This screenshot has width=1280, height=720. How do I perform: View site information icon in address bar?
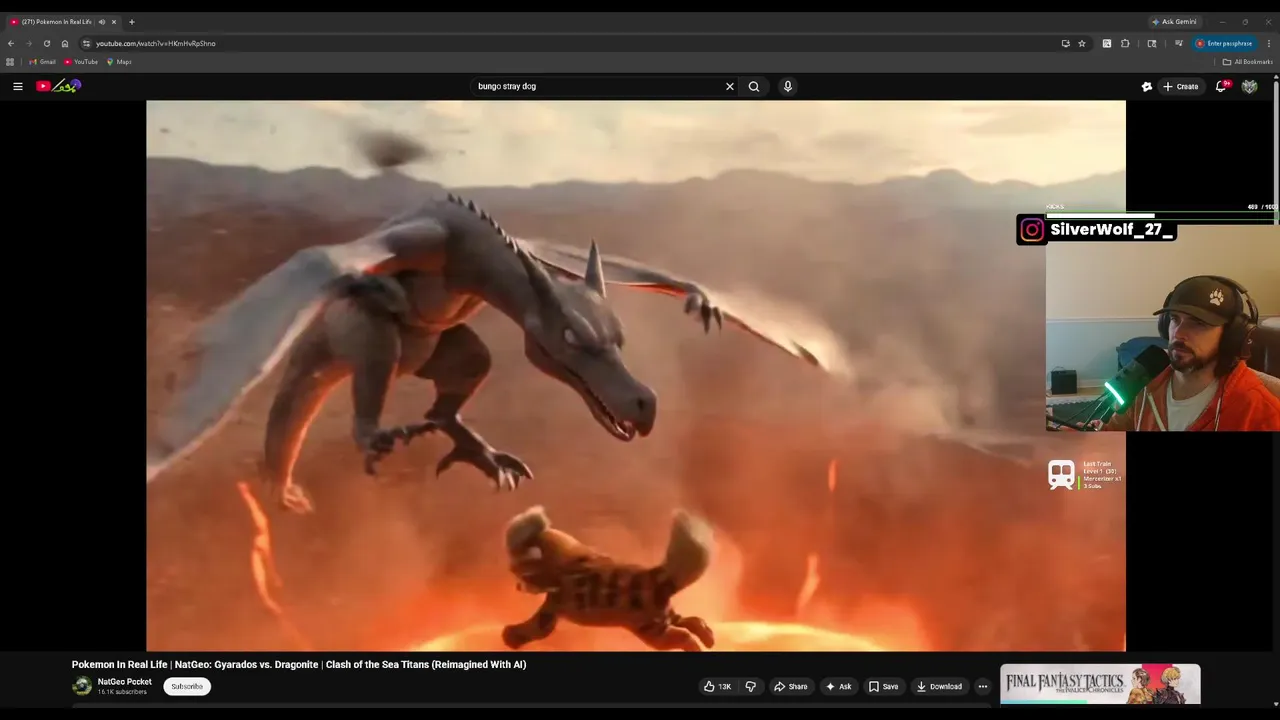point(86,43)
